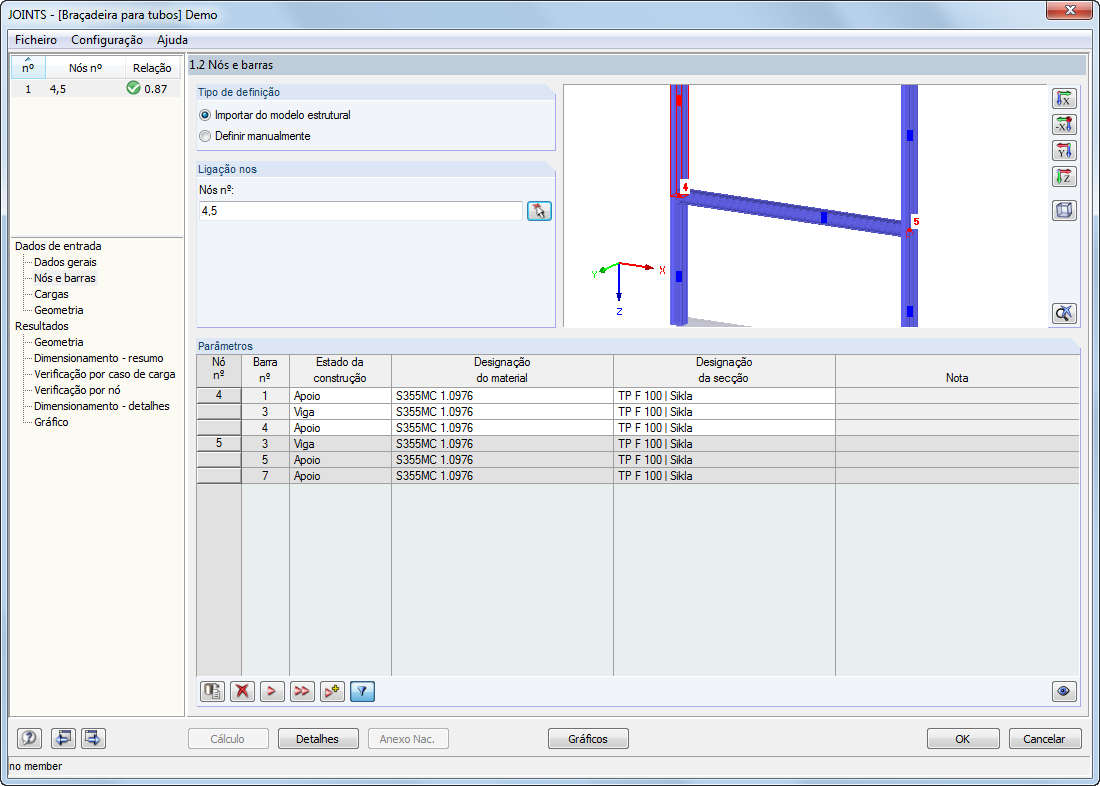The height and width of the screenshot is (786, 1100).
Task: Select Nós e barras tree item
Action: click(x=65, y=278)
